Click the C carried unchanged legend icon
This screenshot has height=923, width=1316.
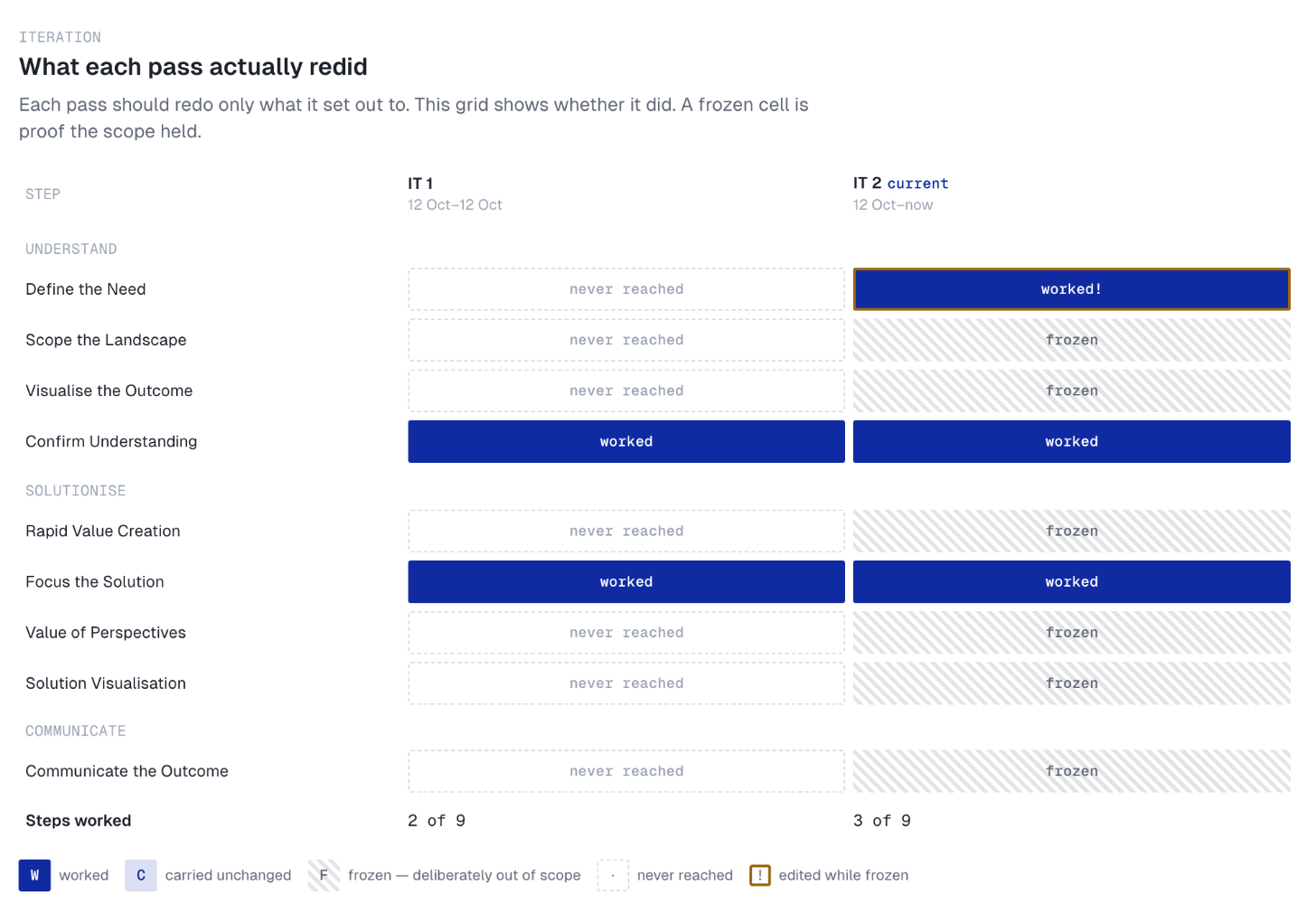click(x=141, y=875)
